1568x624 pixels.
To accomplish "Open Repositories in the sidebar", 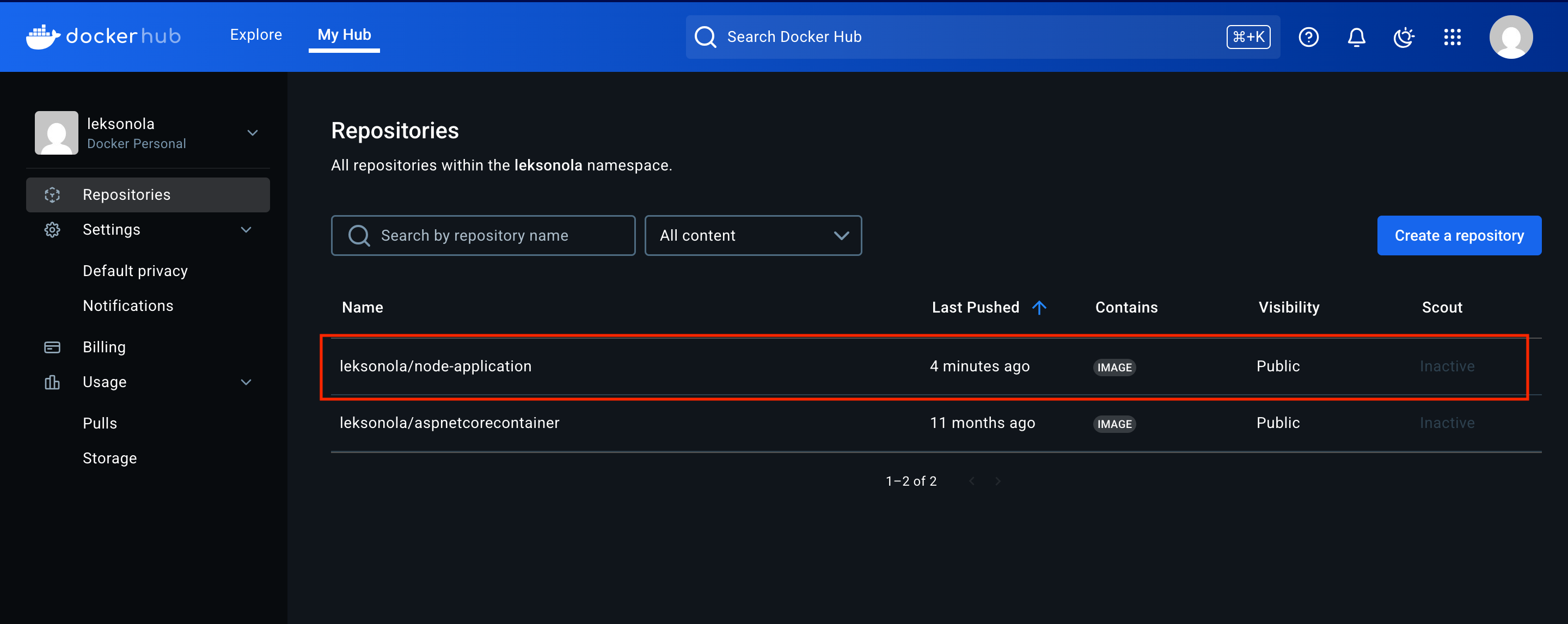I will coord(148,195).
